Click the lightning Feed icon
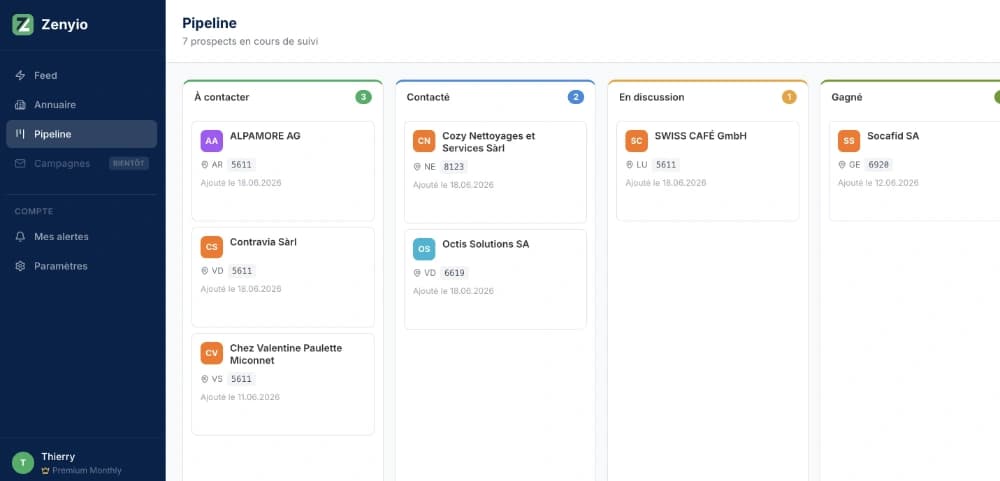The width and height of the screenshot is (1000, 481). 20,75
